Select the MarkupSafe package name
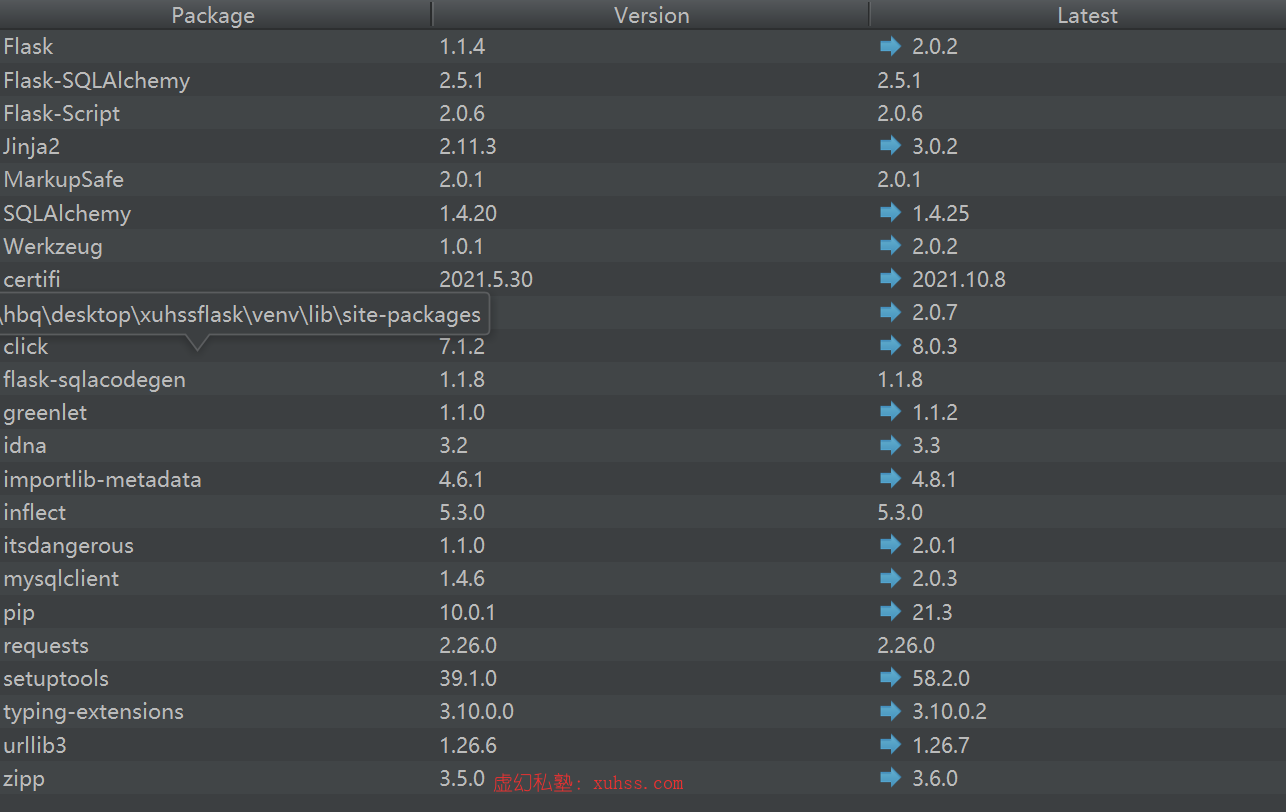Image resolution: width=1286 pixels, height=812 pixels. (64, 180)
